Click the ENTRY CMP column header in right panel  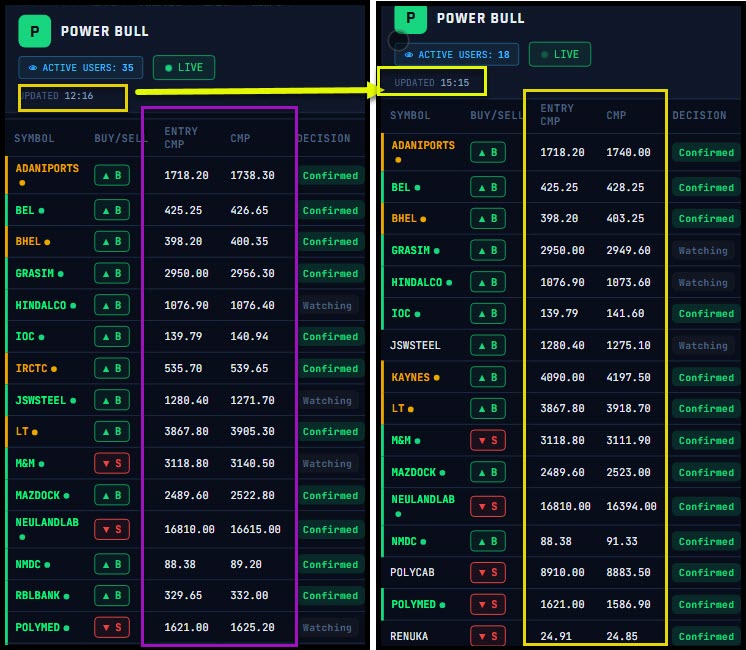pos(557,115)
